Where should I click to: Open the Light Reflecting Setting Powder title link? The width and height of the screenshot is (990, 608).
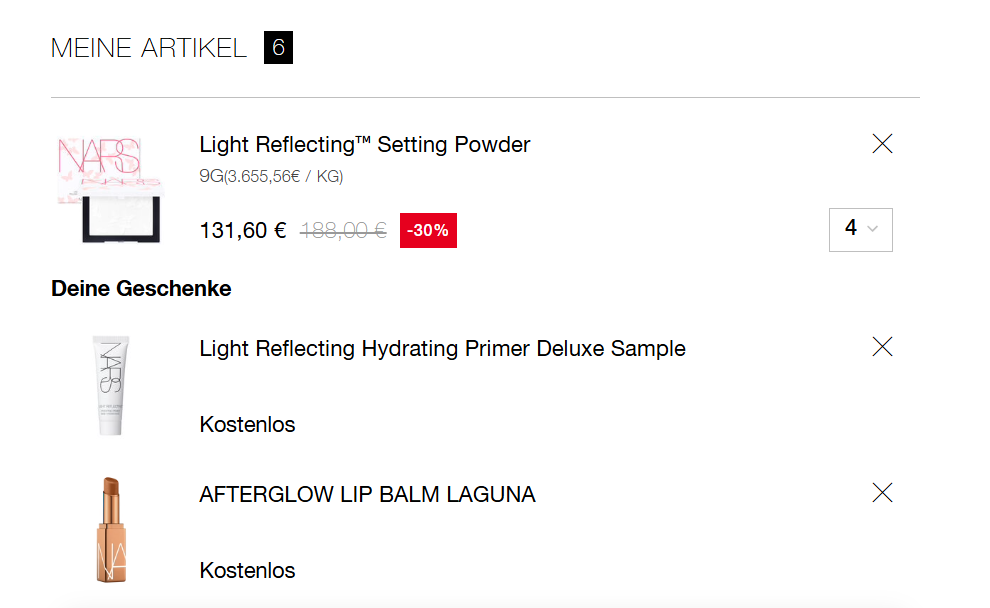click(365, 145)
